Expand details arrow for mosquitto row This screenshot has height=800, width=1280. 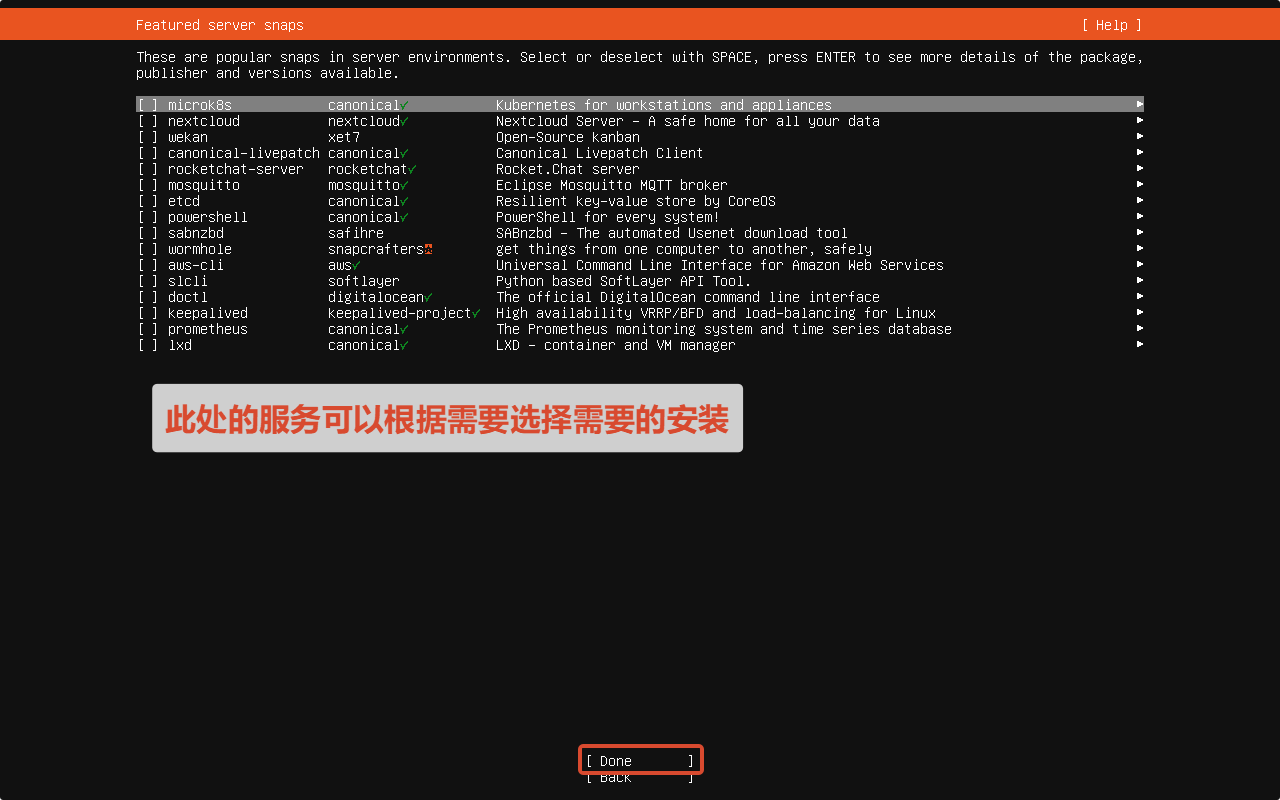(x=1140, y=184)
